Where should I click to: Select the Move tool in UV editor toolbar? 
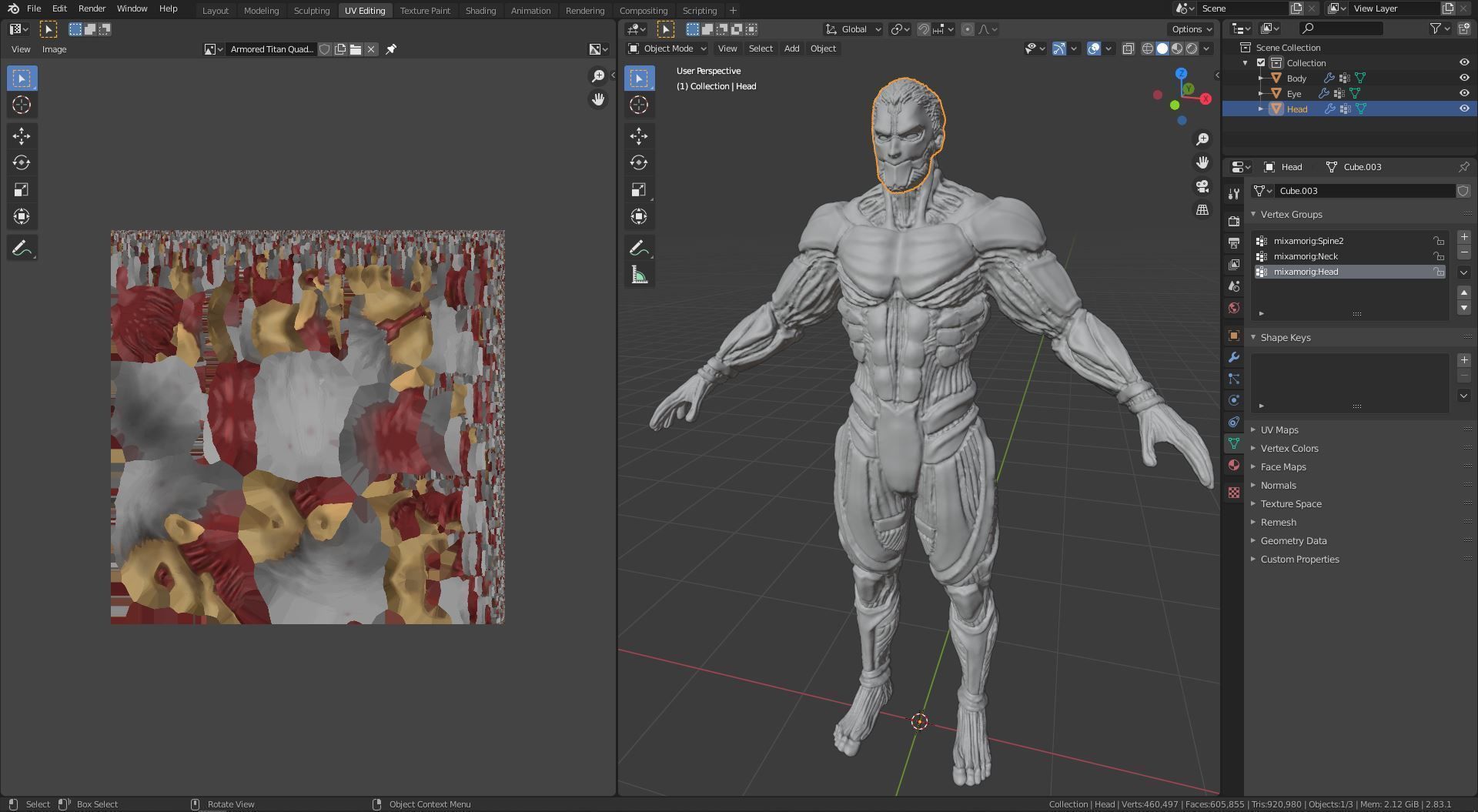click(x=22, y=136)
